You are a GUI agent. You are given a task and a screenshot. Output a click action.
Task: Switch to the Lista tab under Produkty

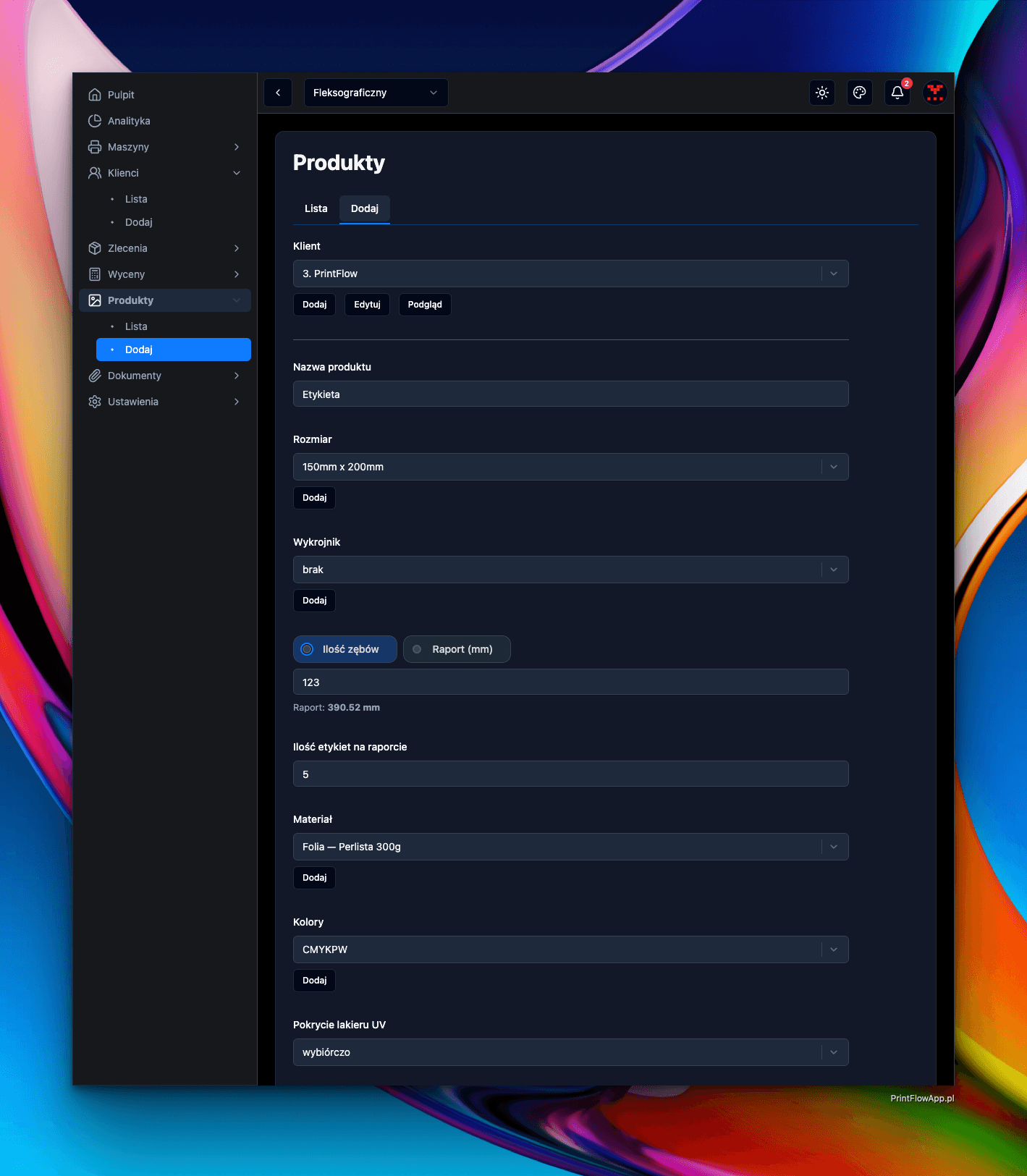click(x=316, y=208)
